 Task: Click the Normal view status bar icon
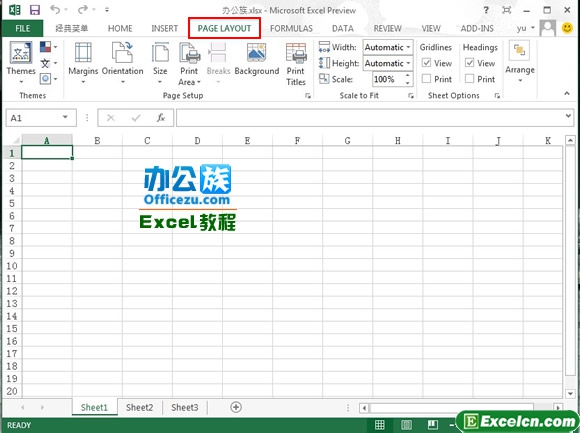380,425
